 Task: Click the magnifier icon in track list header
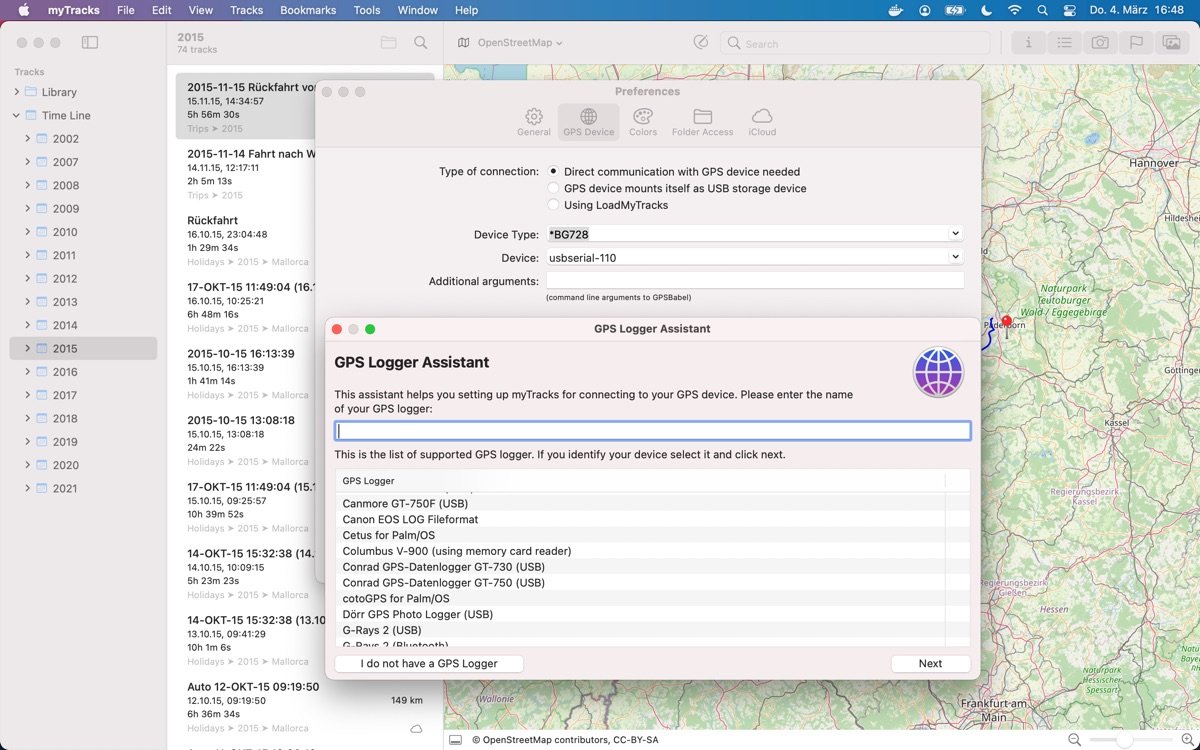421,43
